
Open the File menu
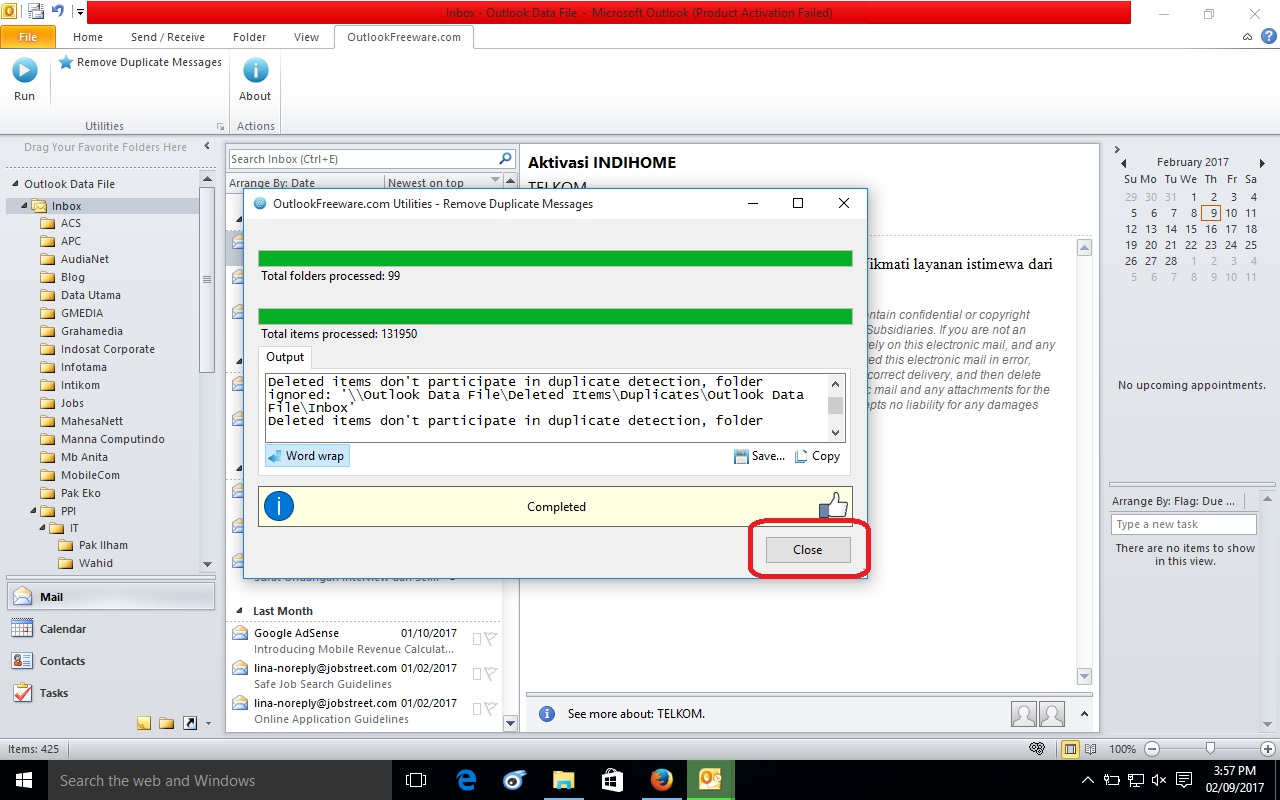pos(29,36)
